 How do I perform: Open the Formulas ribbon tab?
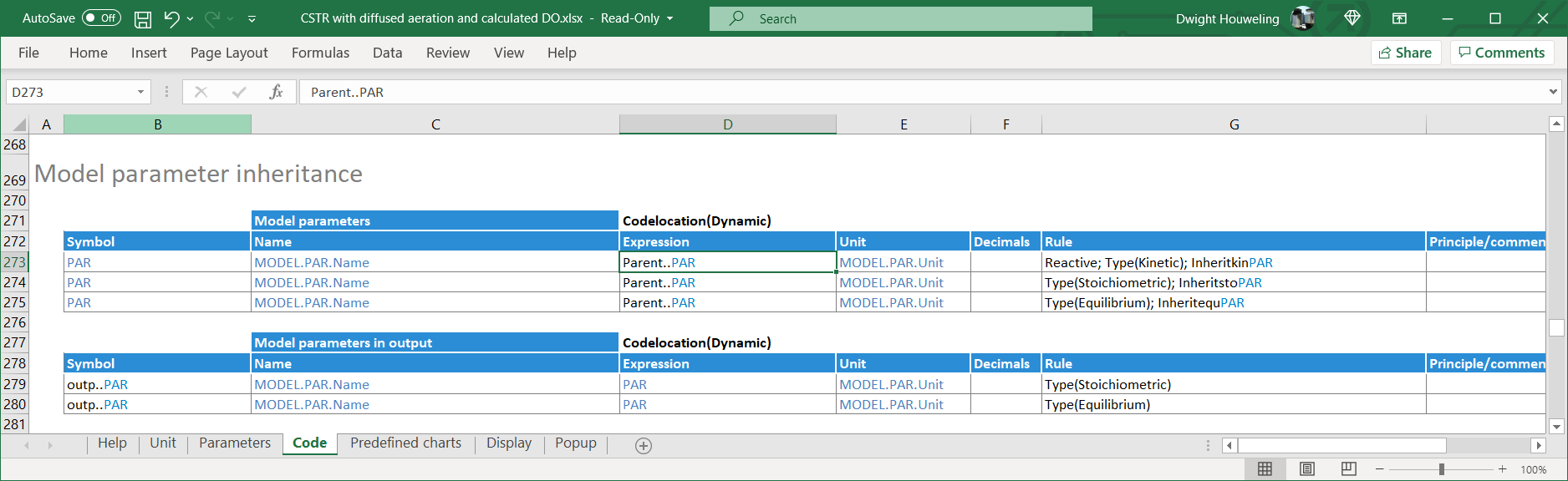point(320,53)
